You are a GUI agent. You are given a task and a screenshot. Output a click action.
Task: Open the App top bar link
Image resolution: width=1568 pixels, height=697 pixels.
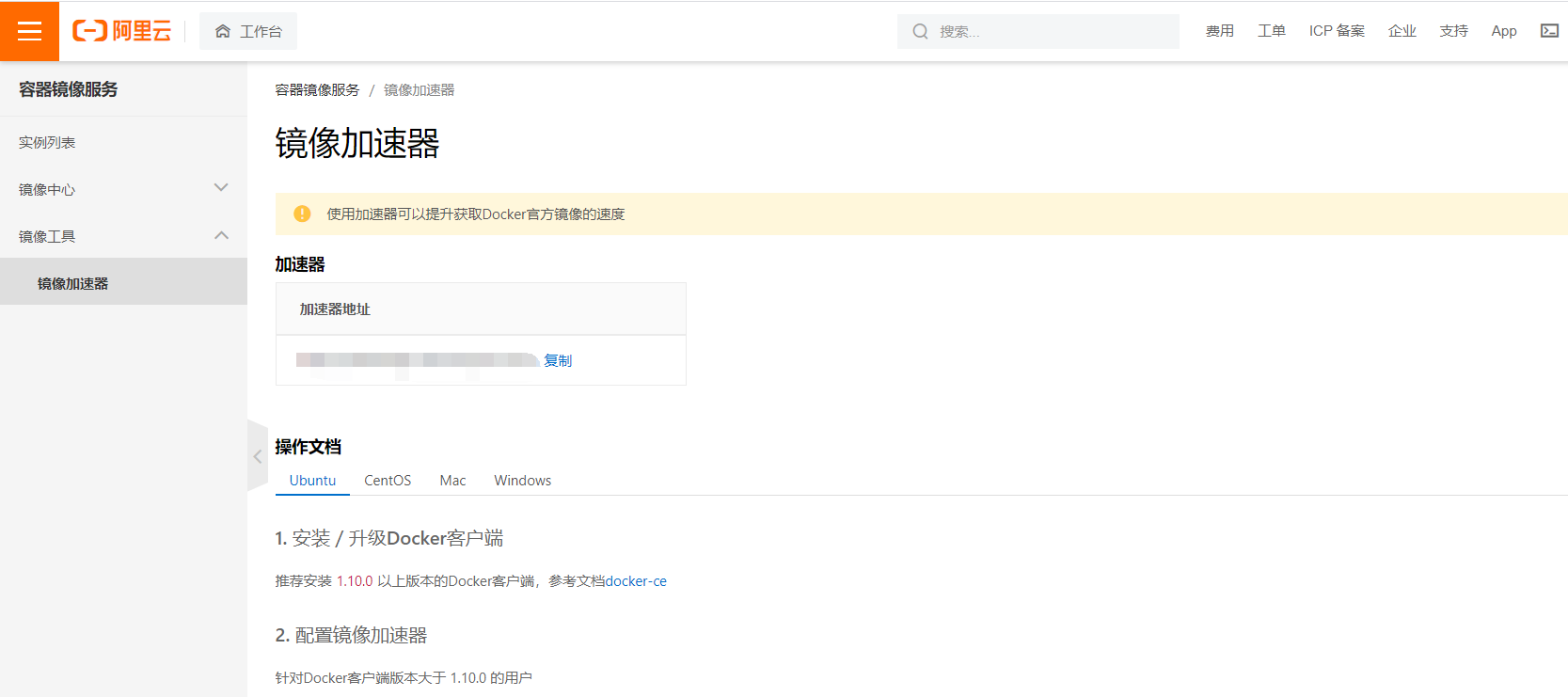pos(1504,31)
